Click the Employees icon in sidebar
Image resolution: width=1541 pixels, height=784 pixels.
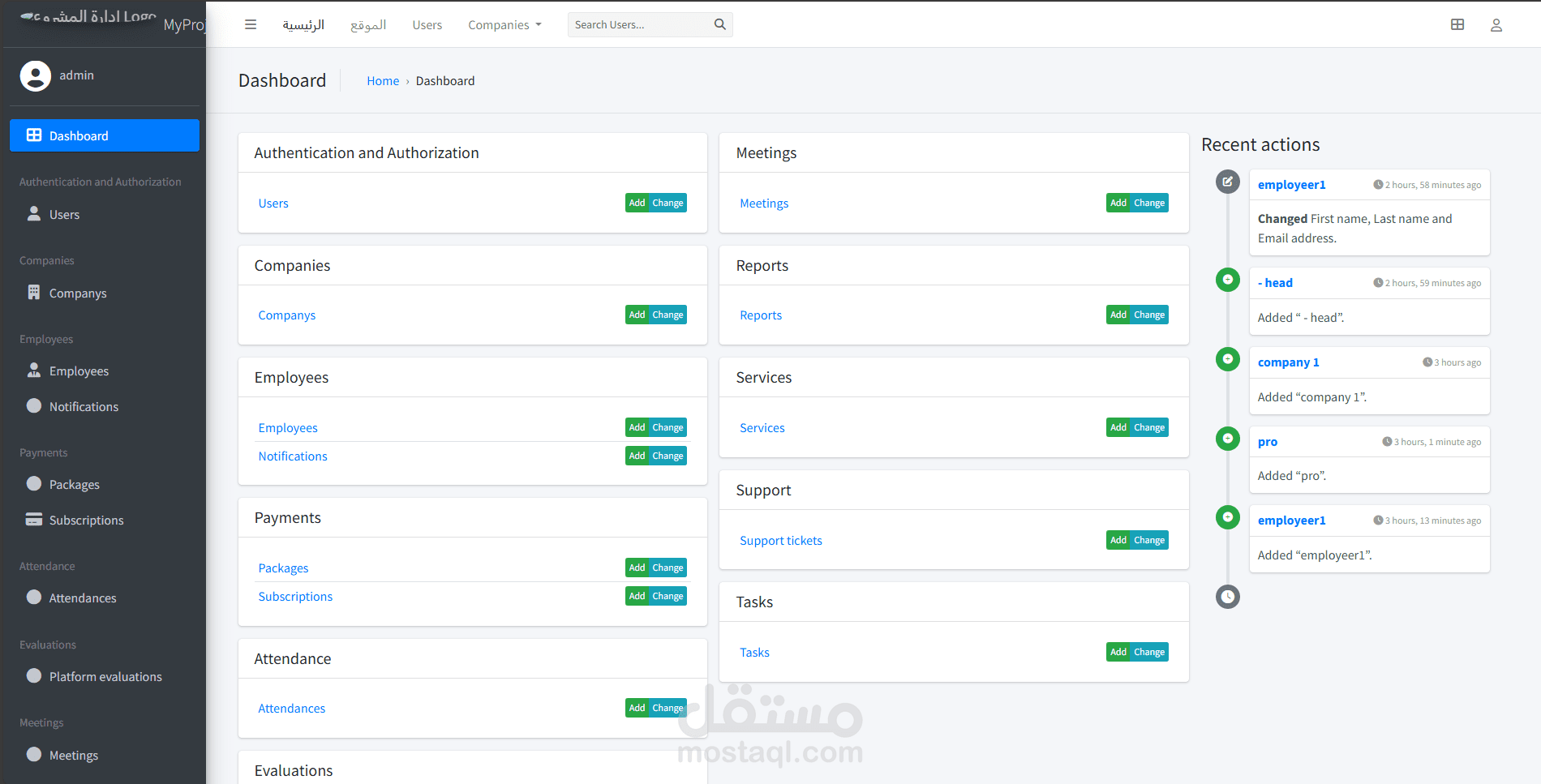click(34, 371)
